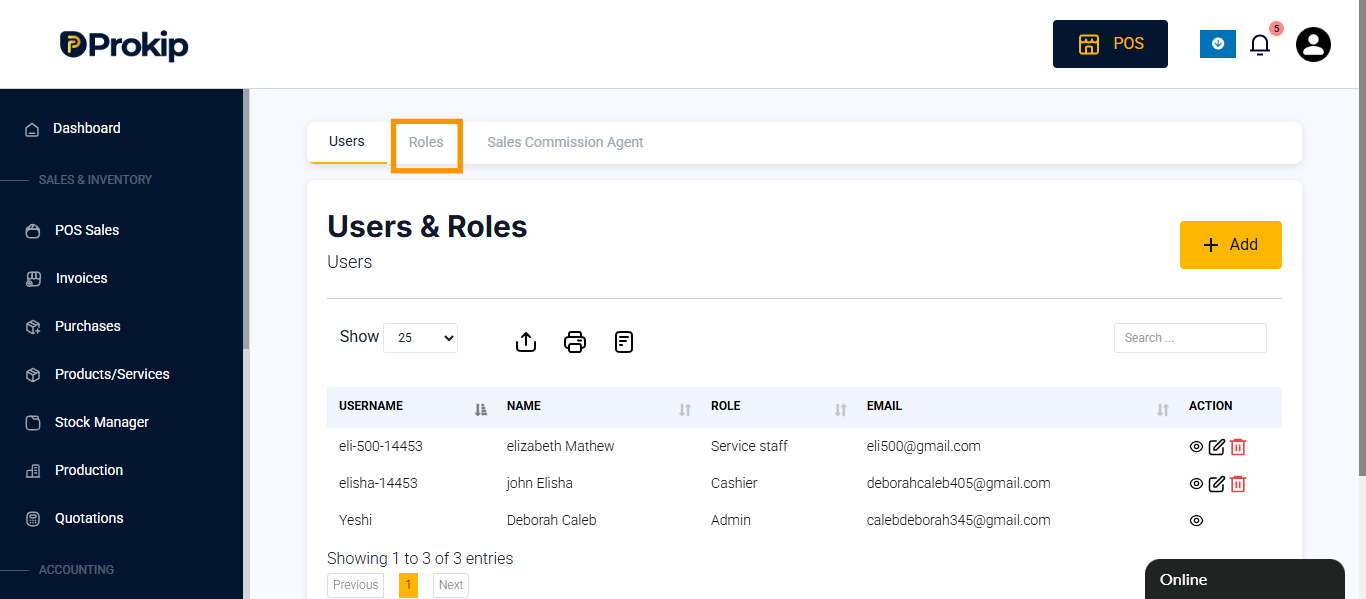
Task: Switch to the Sales Commission Agent tab
Action: pyautogui.click(x=565, y=142)
